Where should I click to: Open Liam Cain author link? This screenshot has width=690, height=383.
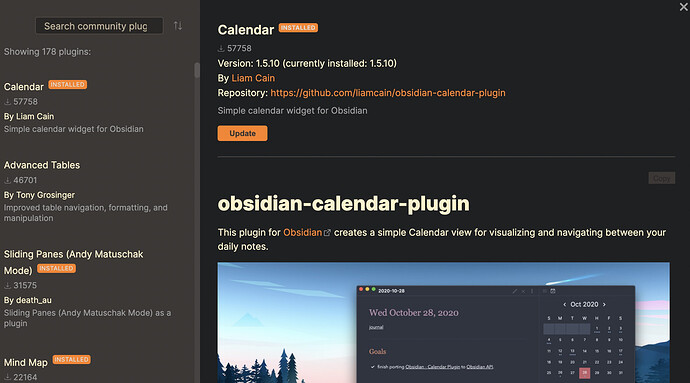(x=253, y=78)
